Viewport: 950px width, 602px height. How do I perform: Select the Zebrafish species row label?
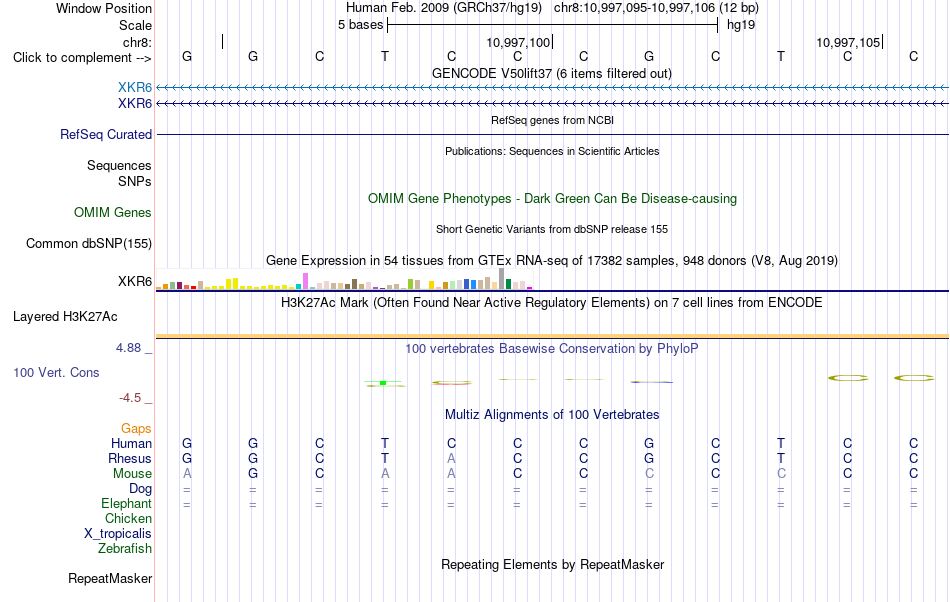pyautogui.click(x=125, y=548)
